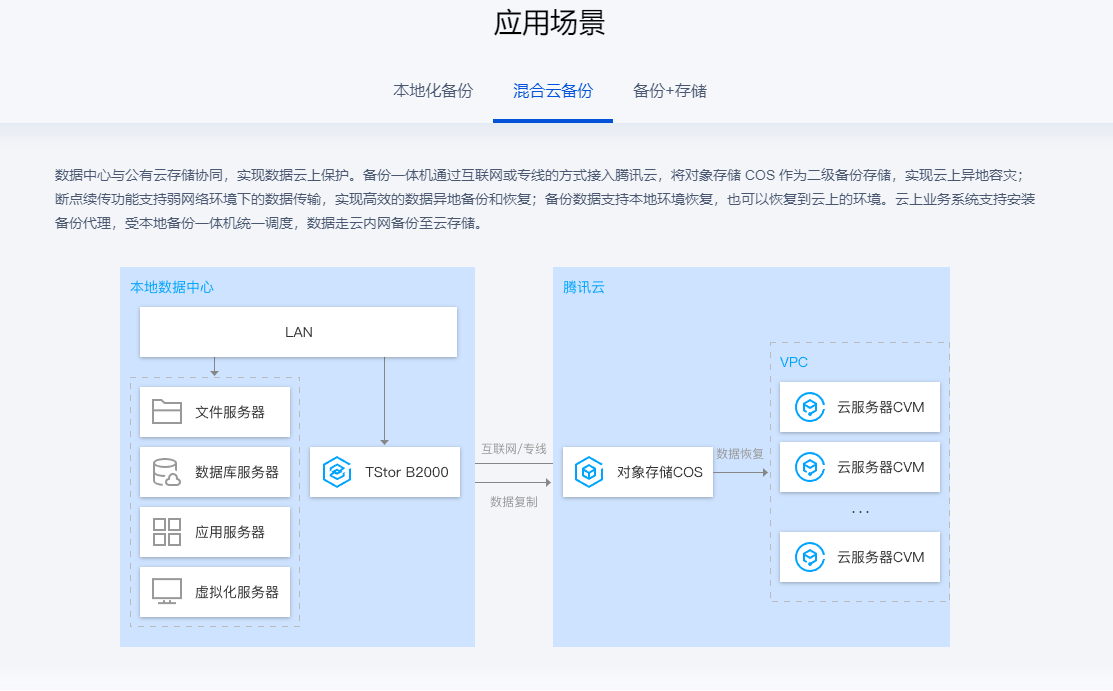Click the 本地数据中心 label
Screen dimensions: 1113x691
[172, 287]
